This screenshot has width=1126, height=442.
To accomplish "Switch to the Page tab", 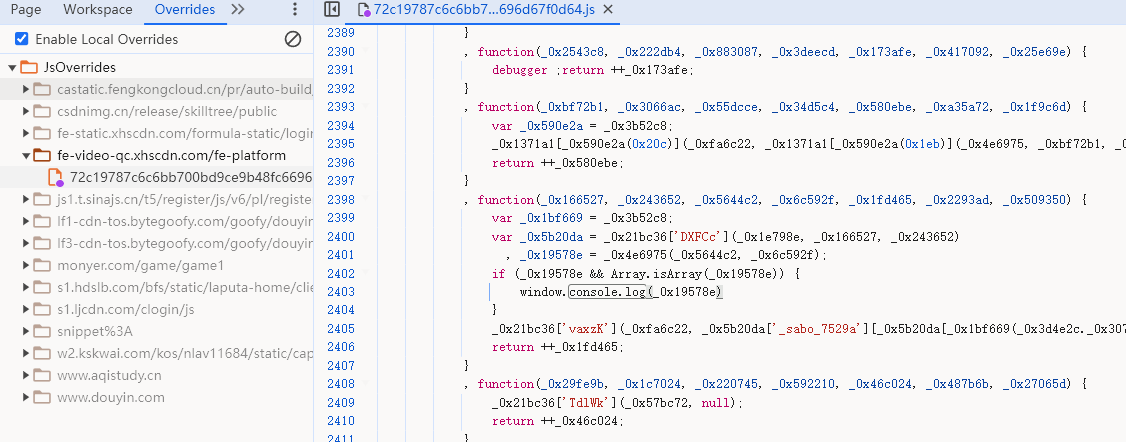I will coord(26,9).
